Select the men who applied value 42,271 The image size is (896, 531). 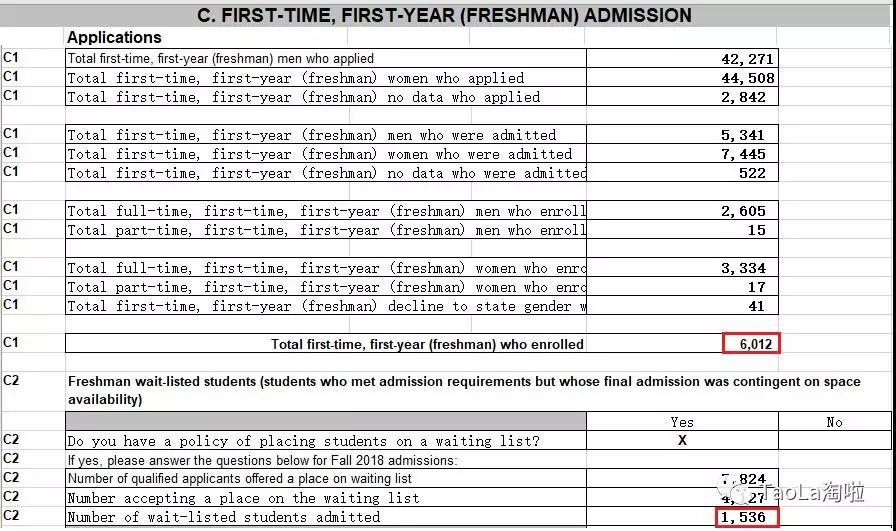coord(747,59)
